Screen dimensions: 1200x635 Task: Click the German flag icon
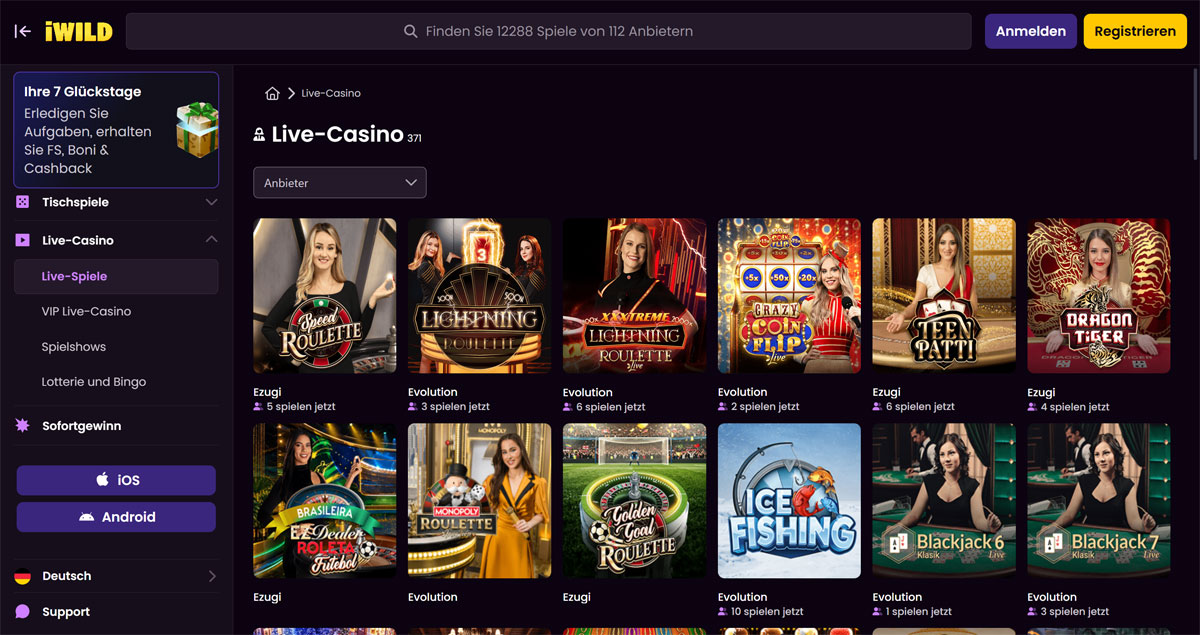(22, 576)
